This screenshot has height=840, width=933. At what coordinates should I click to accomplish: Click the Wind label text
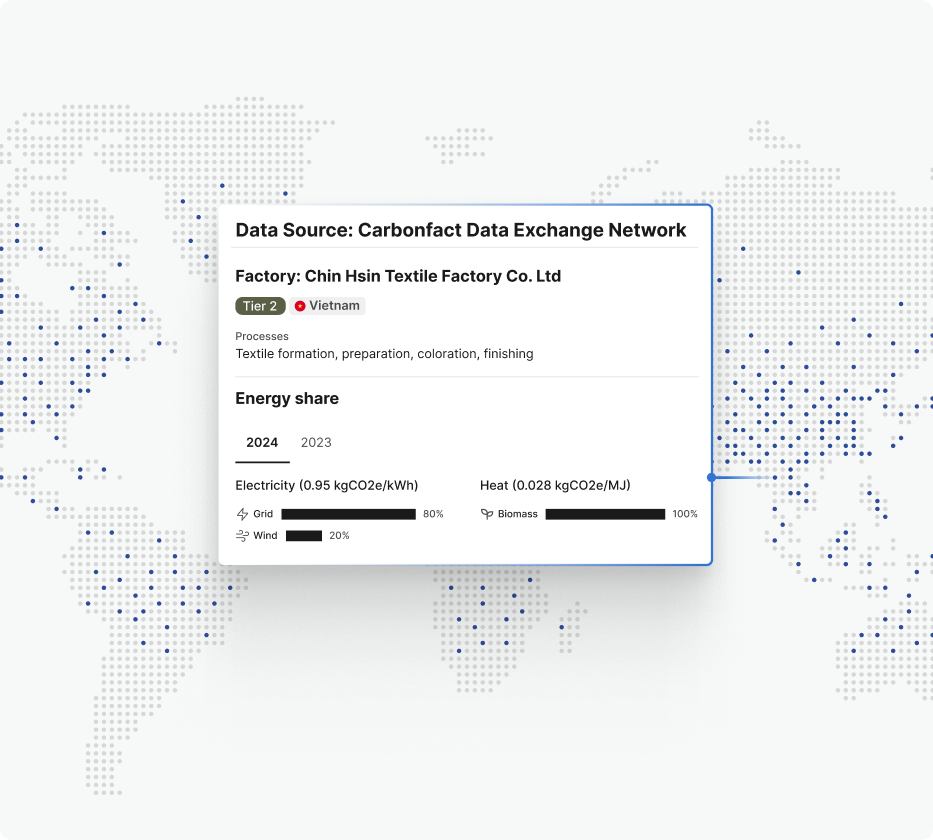coord(265,536)
